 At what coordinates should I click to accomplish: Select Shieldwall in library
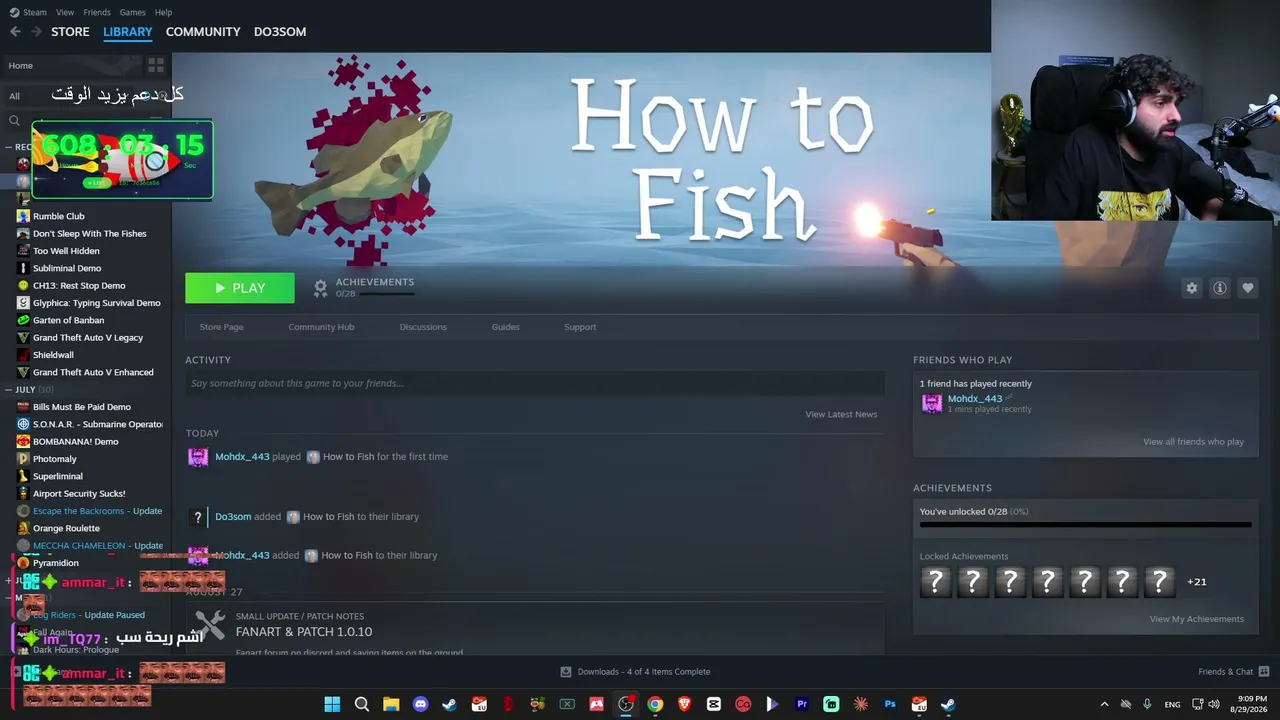click(53, 355)
